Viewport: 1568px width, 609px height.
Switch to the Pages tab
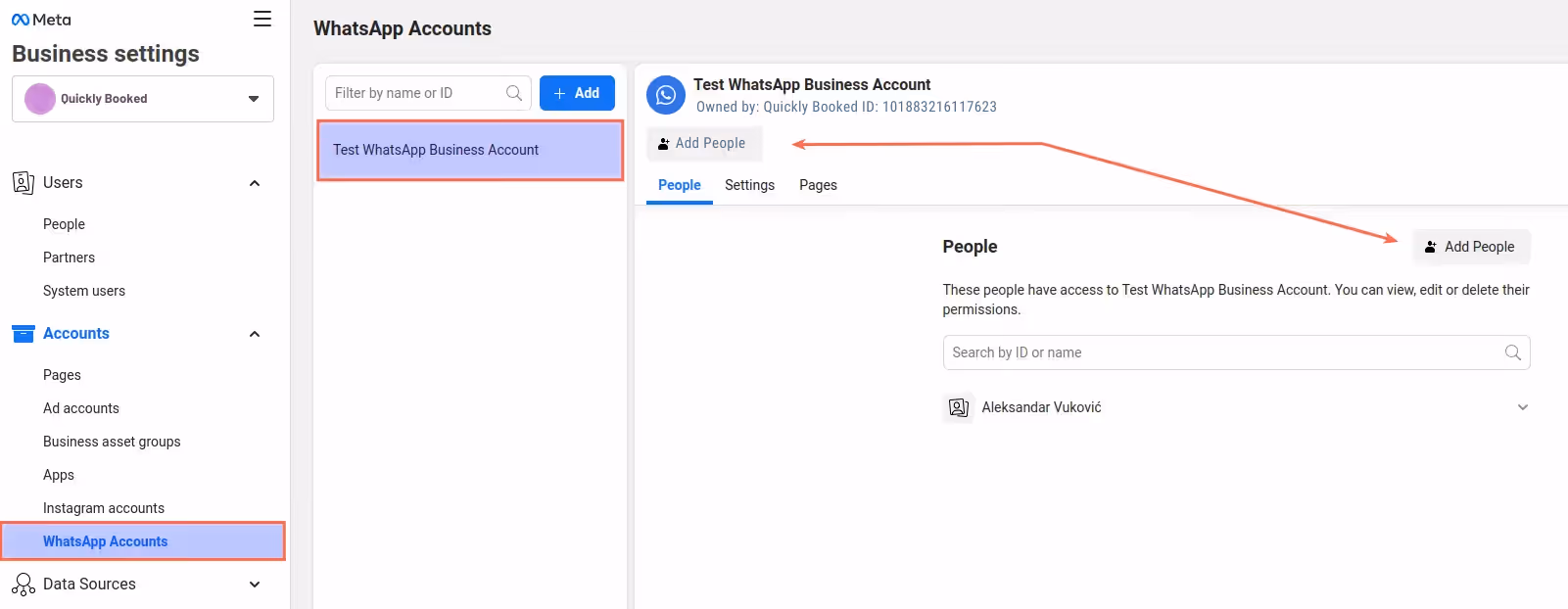818,185
